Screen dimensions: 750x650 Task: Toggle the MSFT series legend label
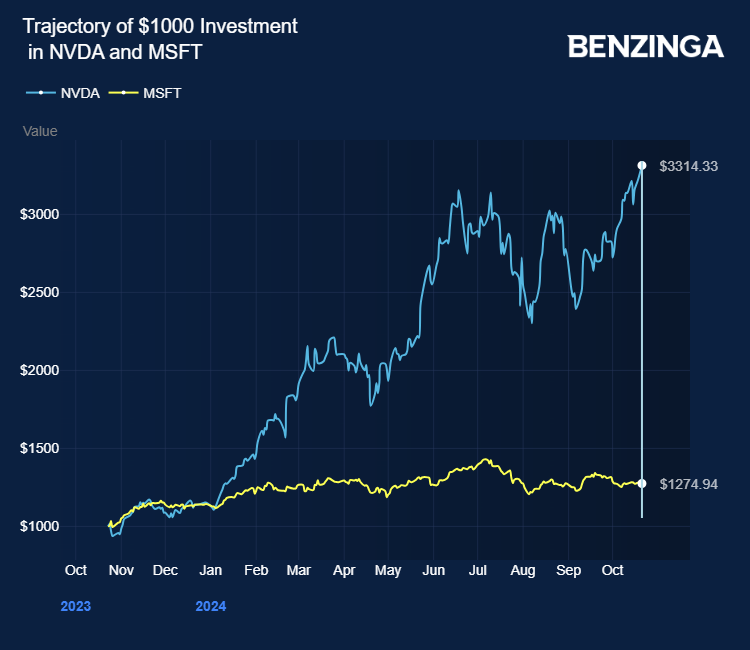point(161,93)
